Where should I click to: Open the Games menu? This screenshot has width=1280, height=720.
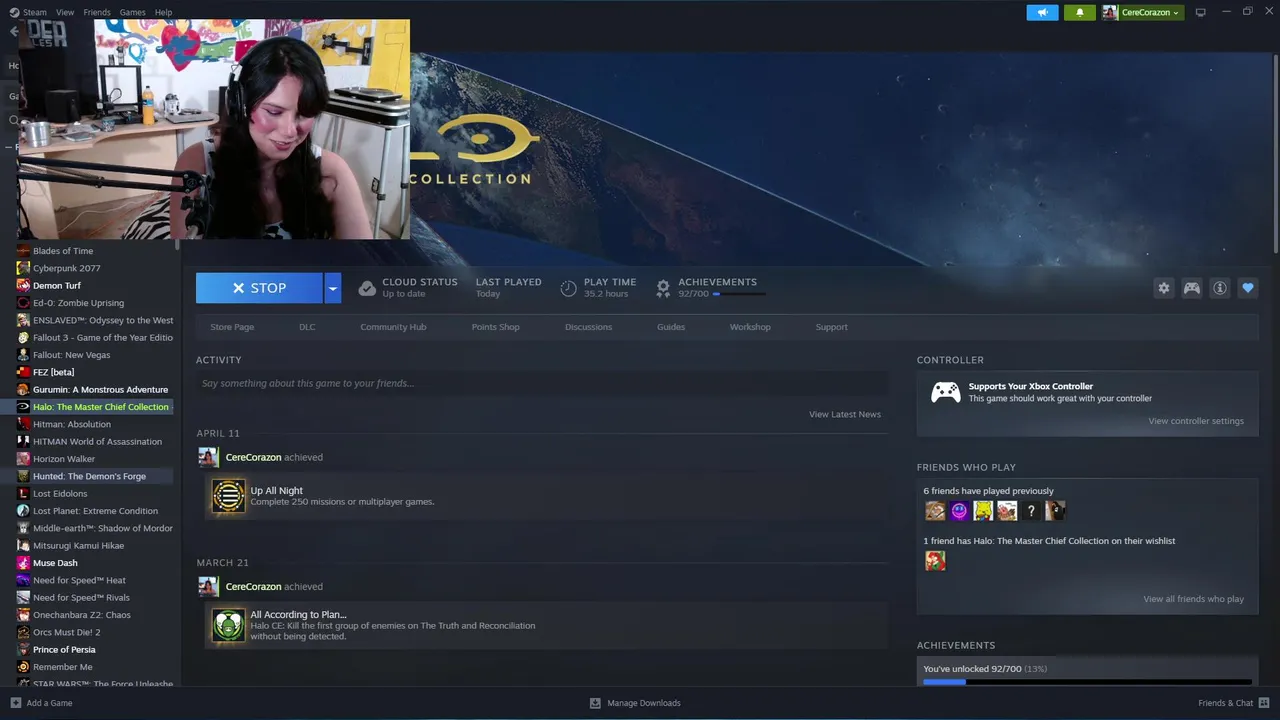pos(132,13)
